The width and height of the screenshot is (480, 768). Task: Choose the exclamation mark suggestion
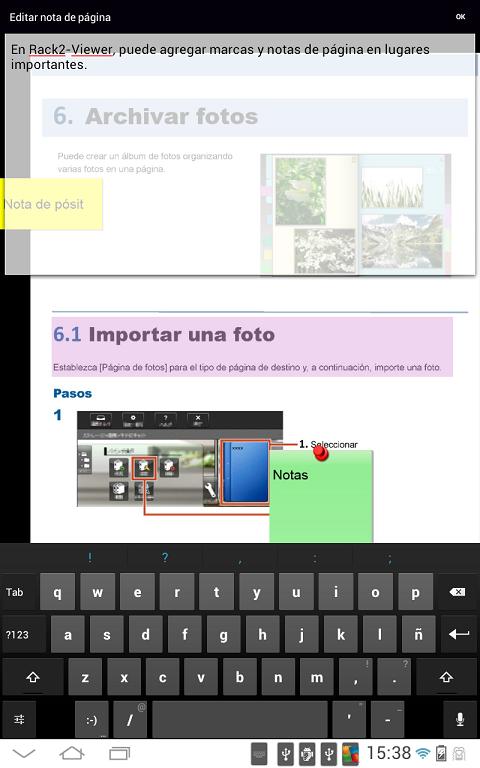pyautogui.click(x=90, y=557)
